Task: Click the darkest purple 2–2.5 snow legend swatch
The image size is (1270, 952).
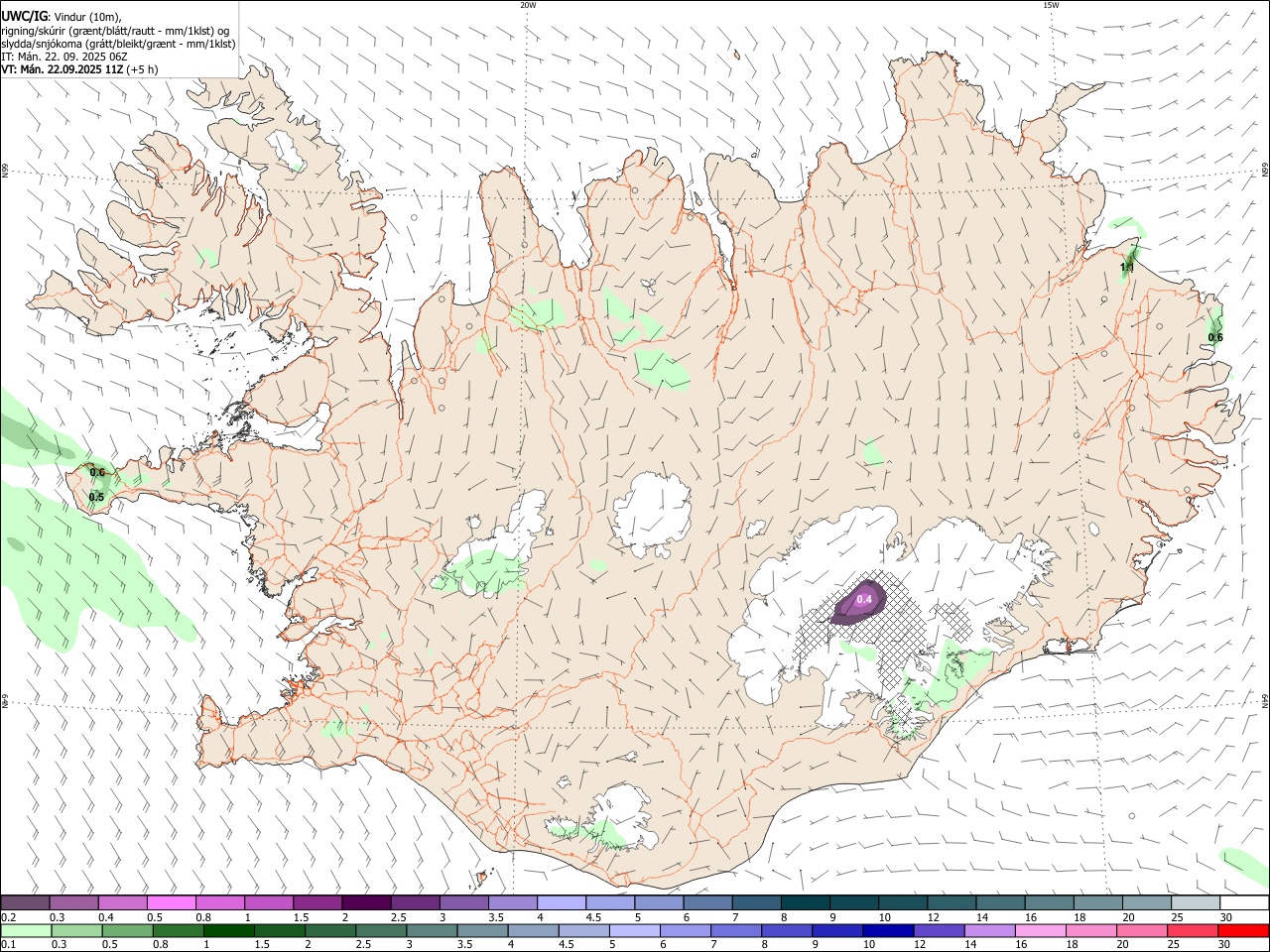Action: (365, 902)
